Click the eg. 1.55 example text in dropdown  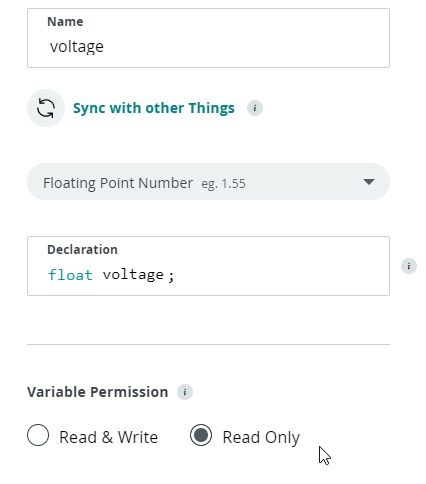click(223, 184)
